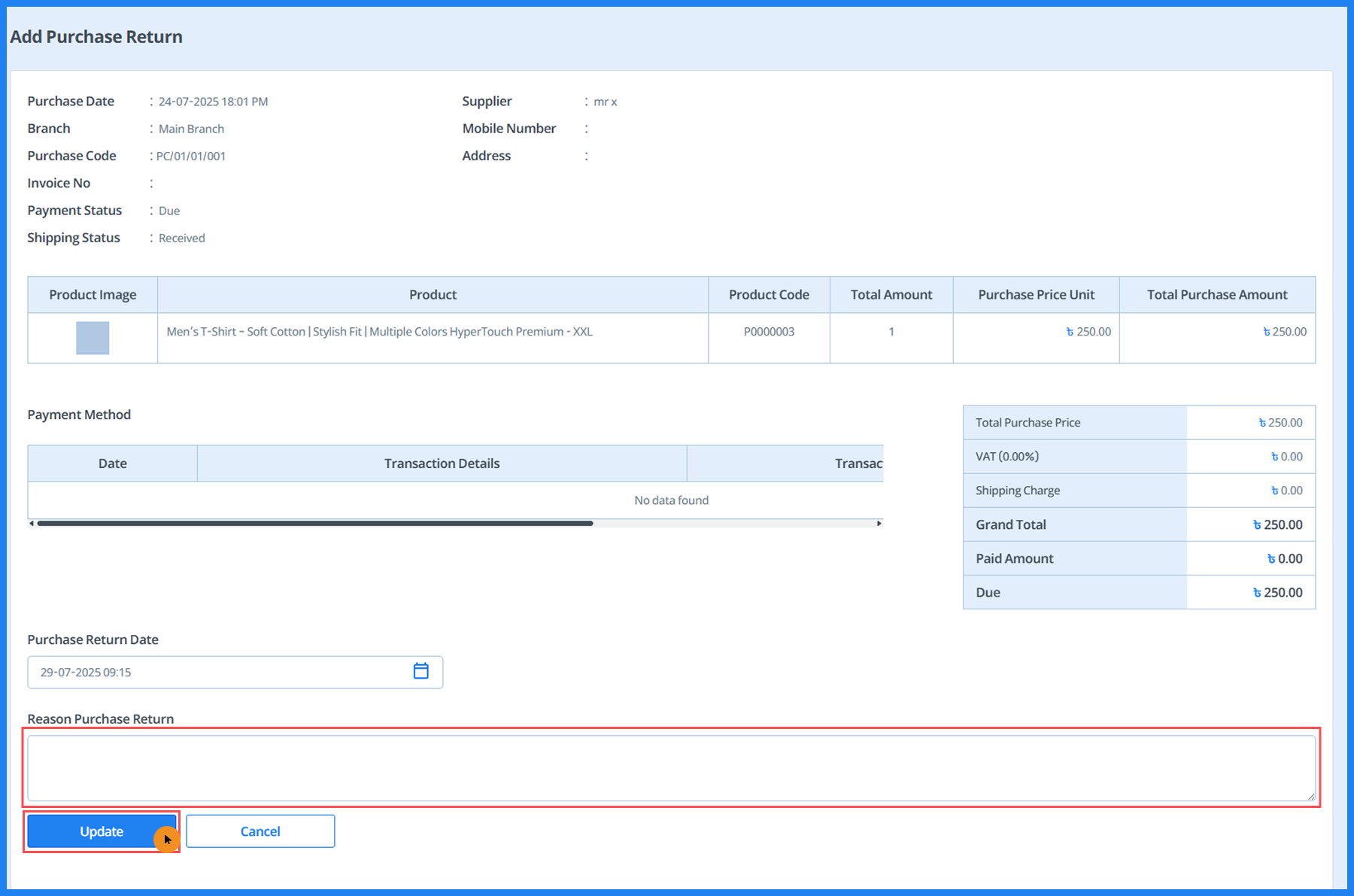The height and width of the screenshot is (896, 1354).
Task: Cancel the purchase return form
Action: point(260,831)
